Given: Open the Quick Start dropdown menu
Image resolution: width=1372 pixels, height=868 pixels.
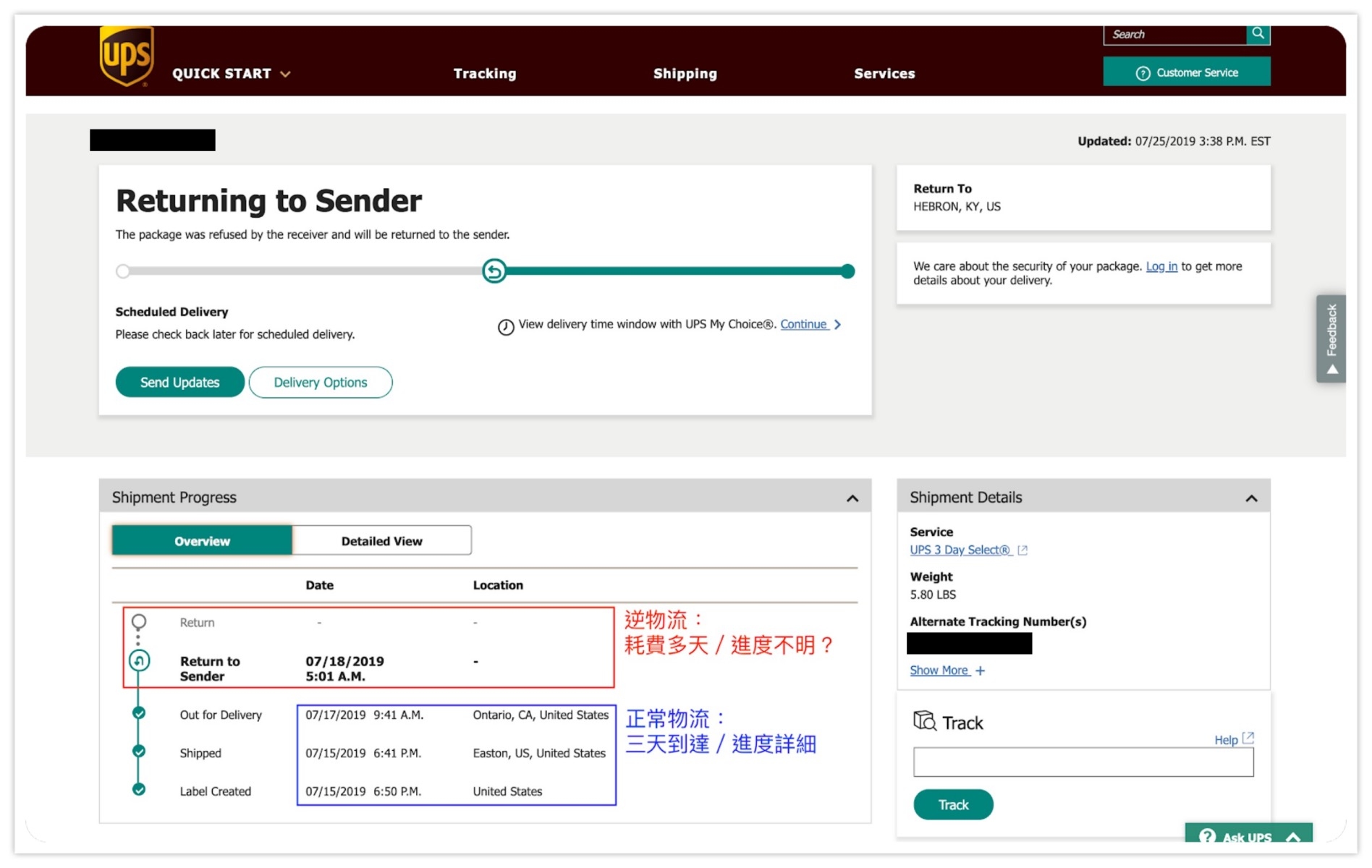Looking at the screenshot, I should point(231,74).
